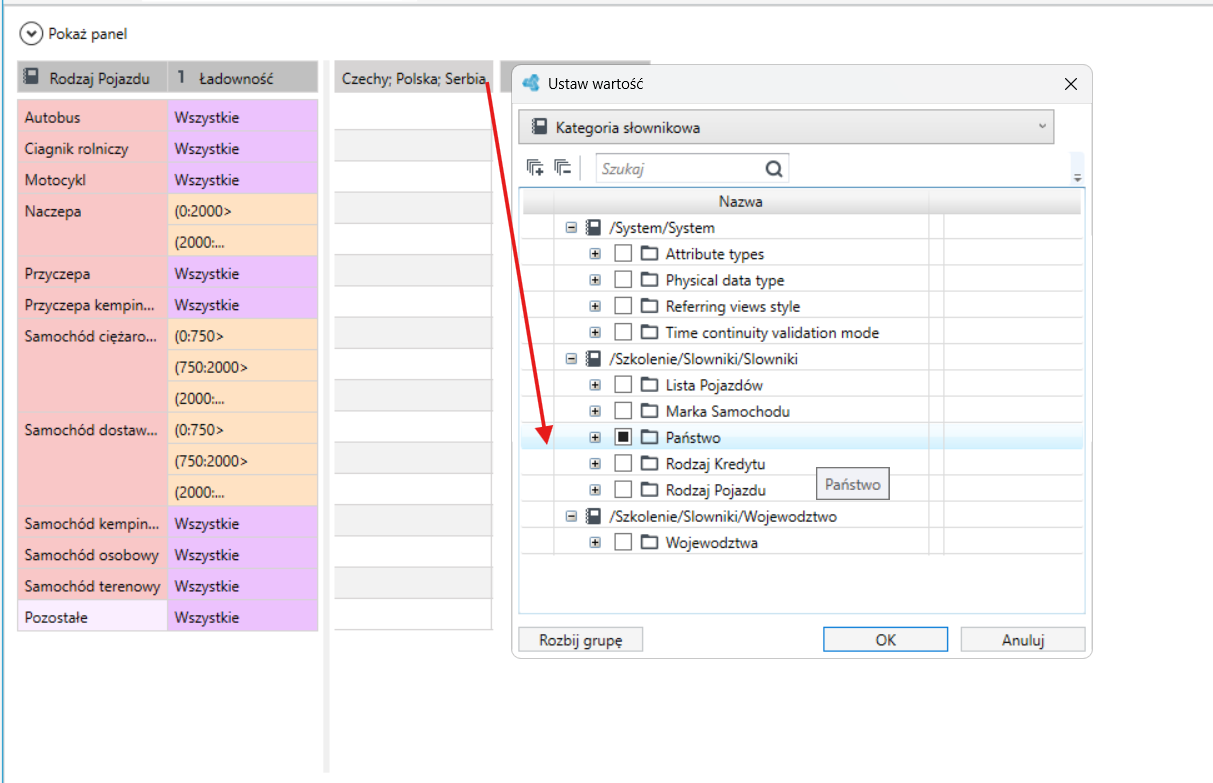
Task: Click the Ładowność column header
Action: pos(243,77)
